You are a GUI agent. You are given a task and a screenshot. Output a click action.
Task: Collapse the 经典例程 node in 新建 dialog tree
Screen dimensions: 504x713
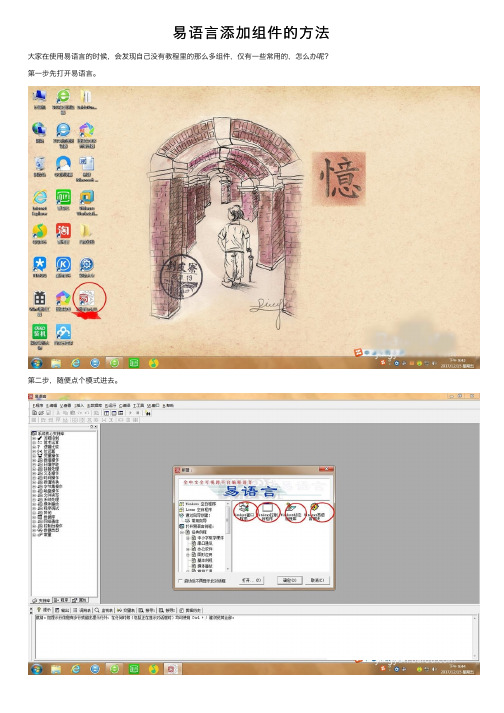(181, 532)
